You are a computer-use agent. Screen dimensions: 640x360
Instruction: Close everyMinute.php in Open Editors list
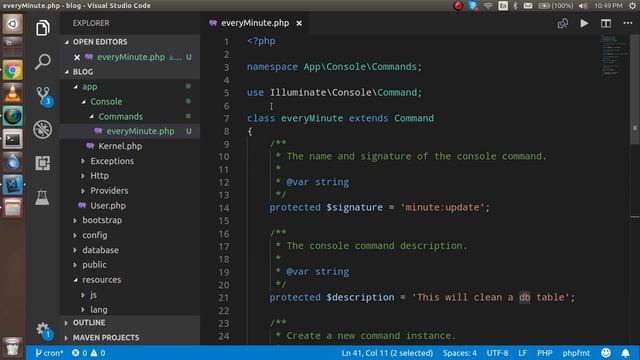[77, 57]
